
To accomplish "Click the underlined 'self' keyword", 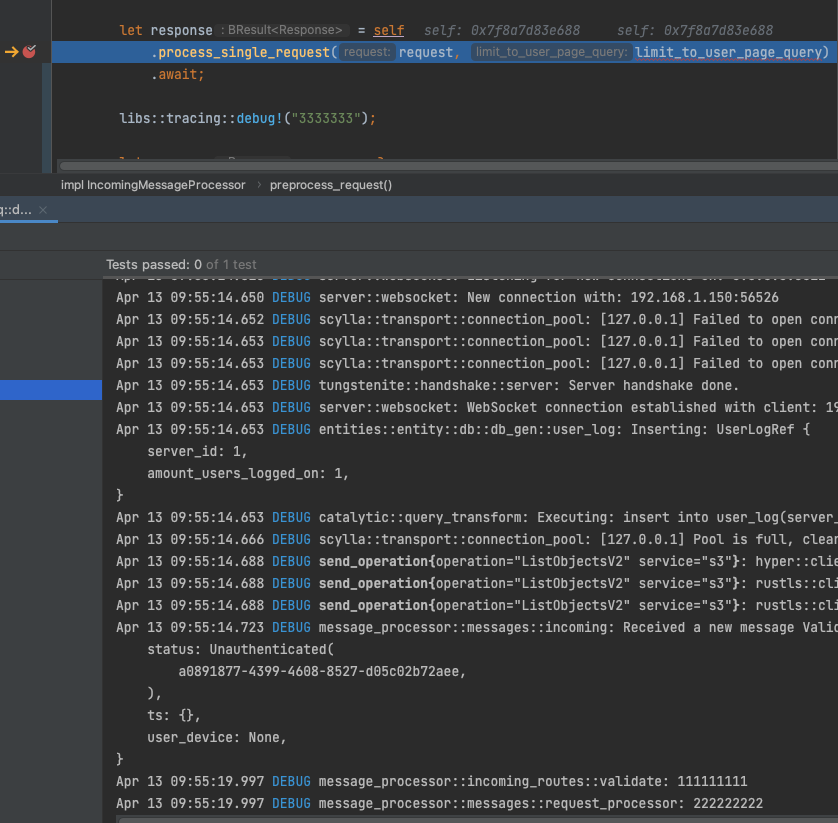I will [388, 31].
